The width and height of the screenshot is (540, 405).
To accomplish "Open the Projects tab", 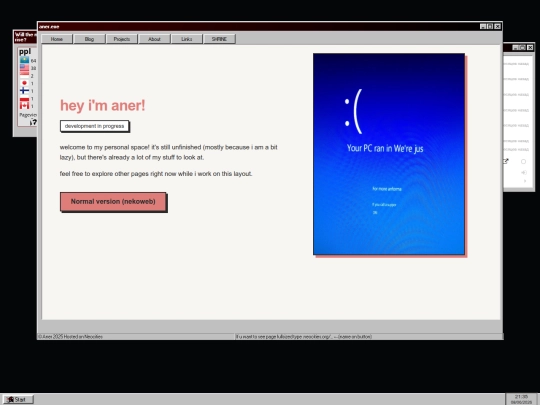I will point(122,39).
